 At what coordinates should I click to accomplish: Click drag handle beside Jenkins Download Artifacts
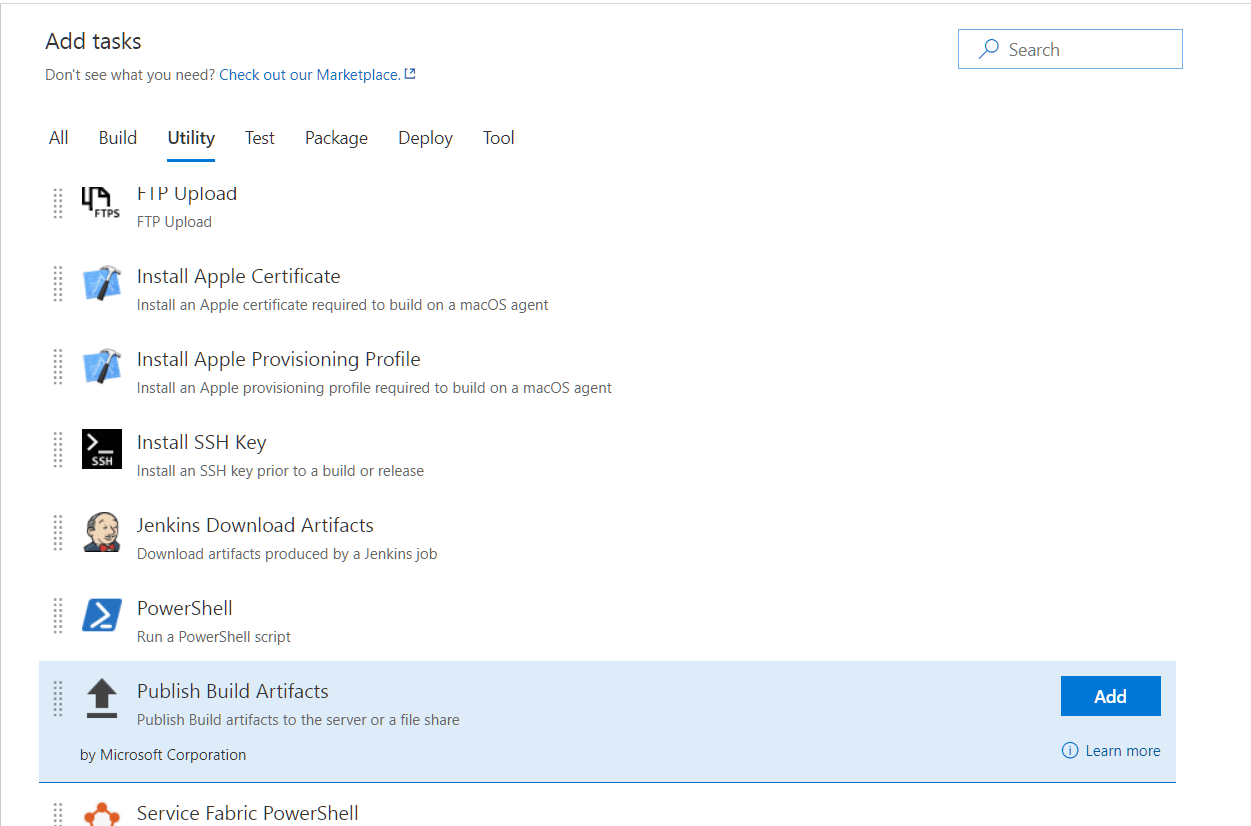click(58, 533)
